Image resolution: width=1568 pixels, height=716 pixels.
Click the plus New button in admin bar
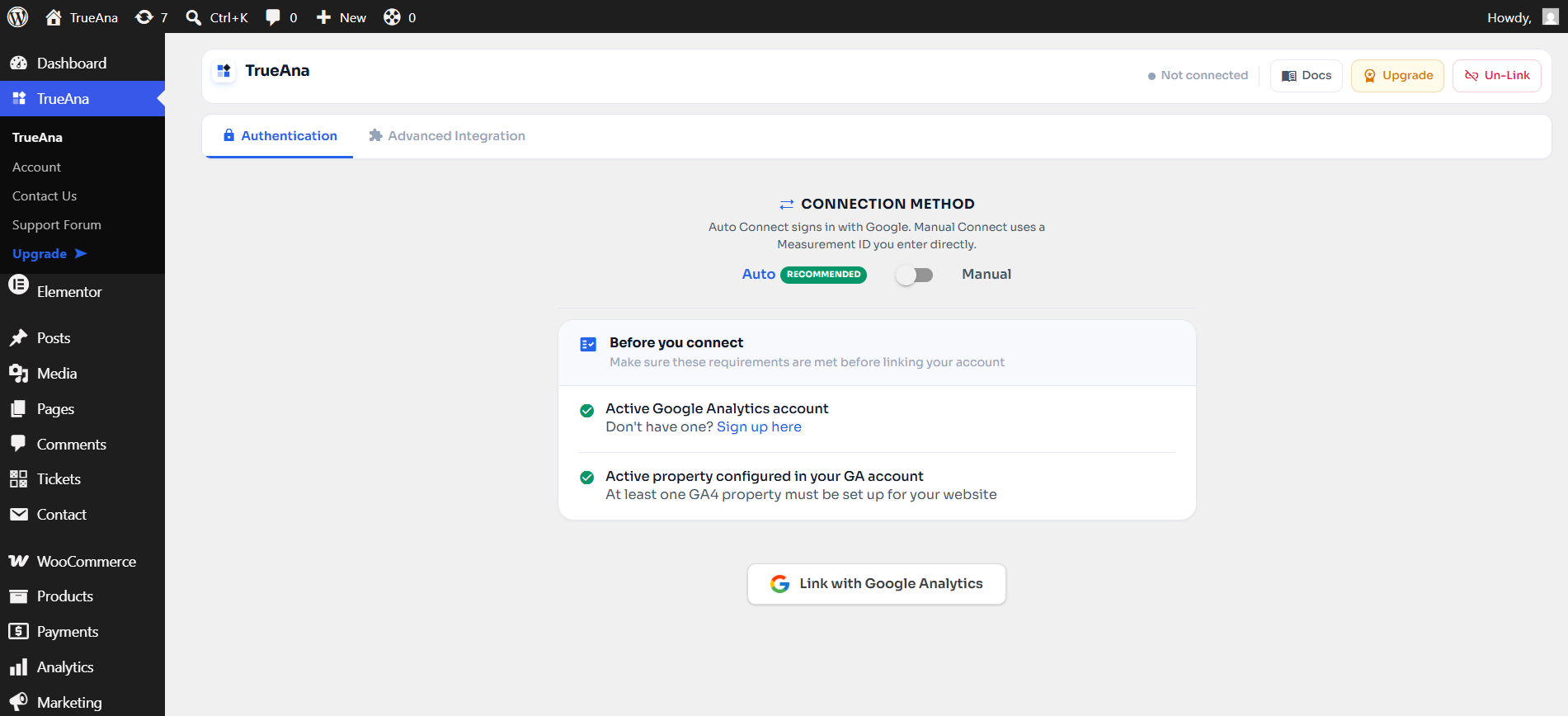click(x=341, y=17)
